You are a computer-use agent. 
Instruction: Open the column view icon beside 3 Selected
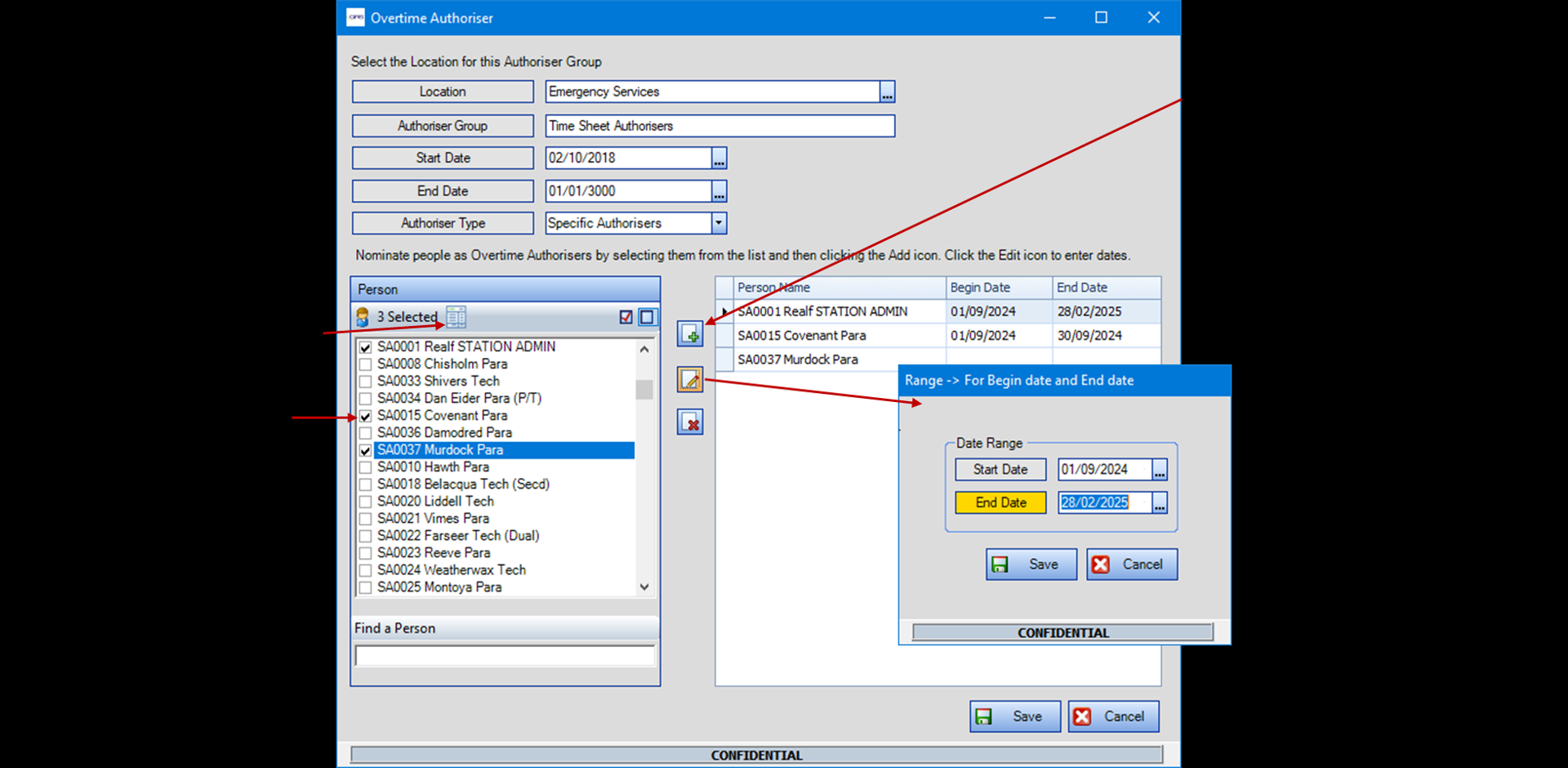point(457,317)
